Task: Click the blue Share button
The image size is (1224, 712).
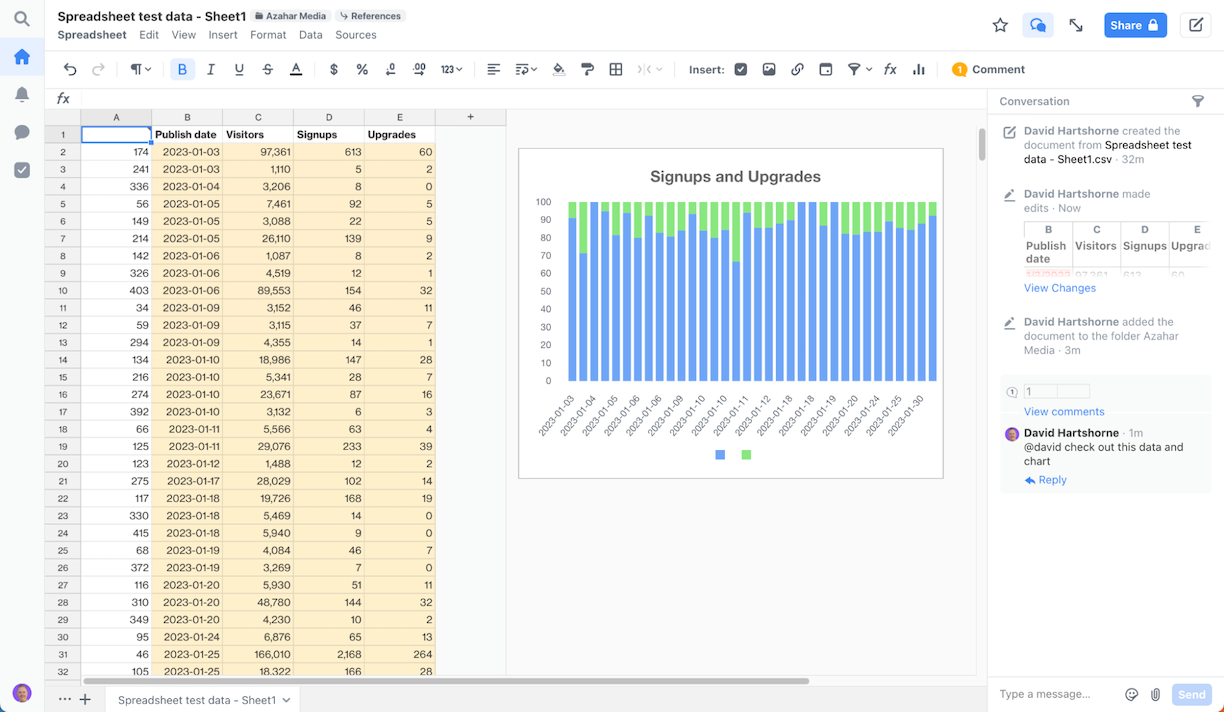Action: [1135, 25]
